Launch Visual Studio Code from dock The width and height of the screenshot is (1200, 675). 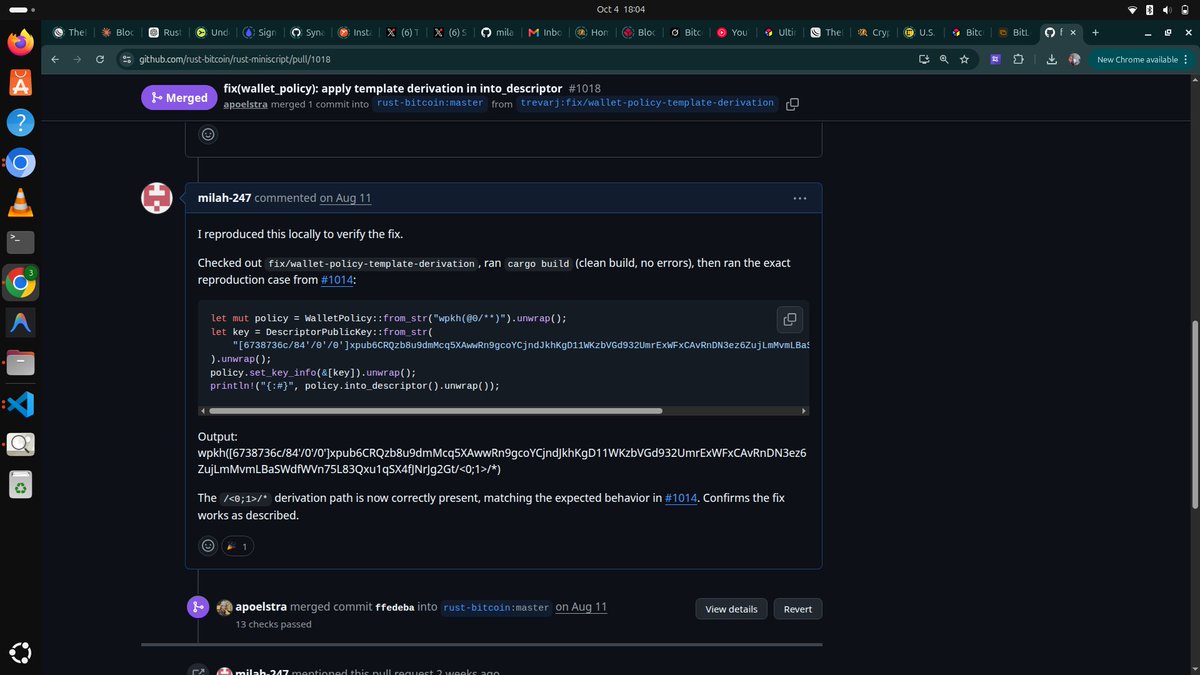click(x=20, y=403)
